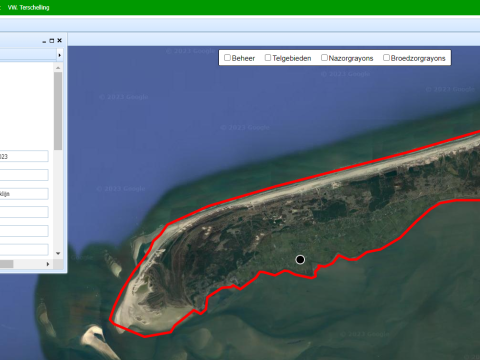
Task: Click the field below the 023 field
Action: [x=24, y=175]
